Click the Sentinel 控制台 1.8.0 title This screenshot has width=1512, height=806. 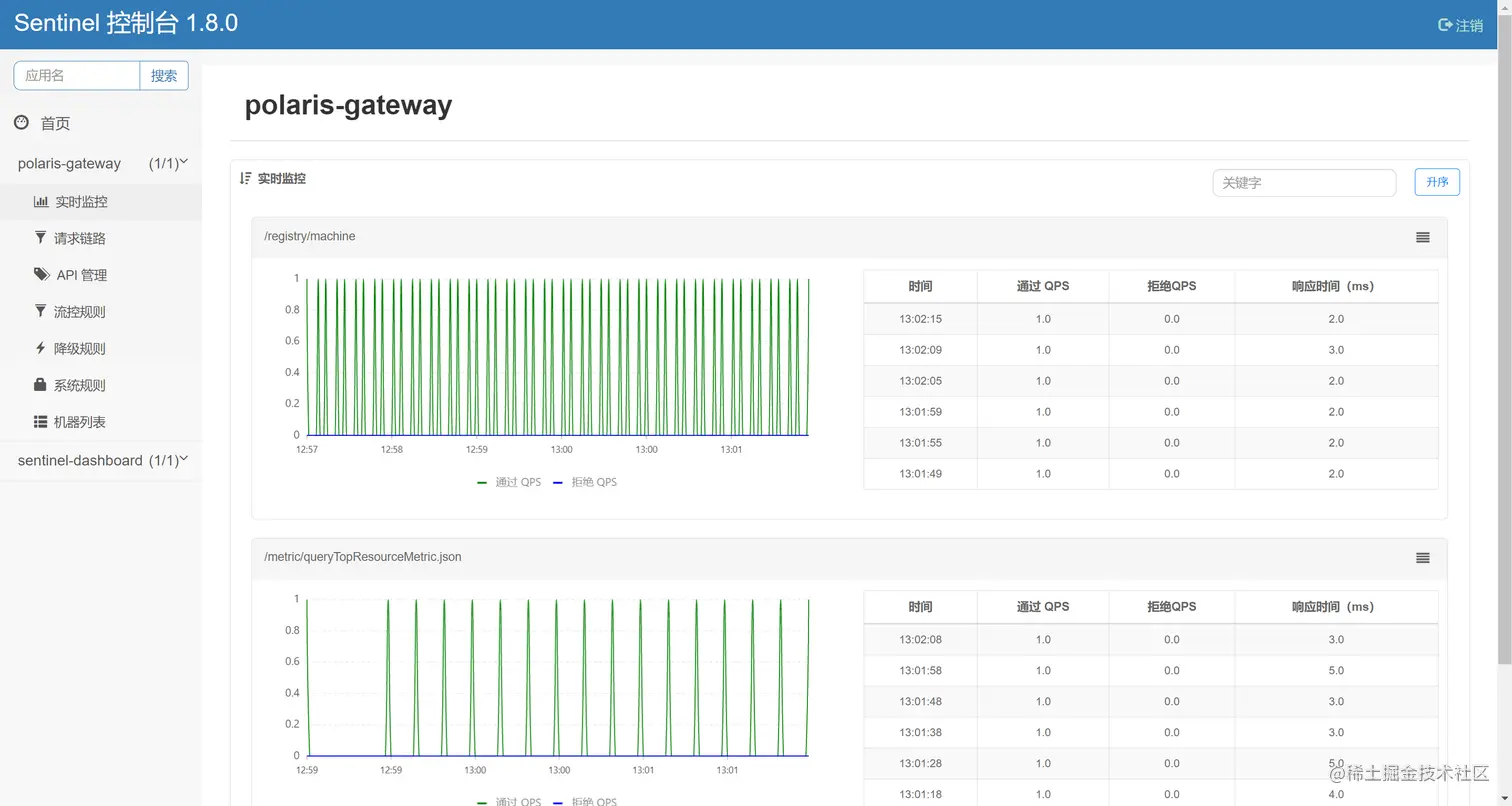click(x=126, y=23)
